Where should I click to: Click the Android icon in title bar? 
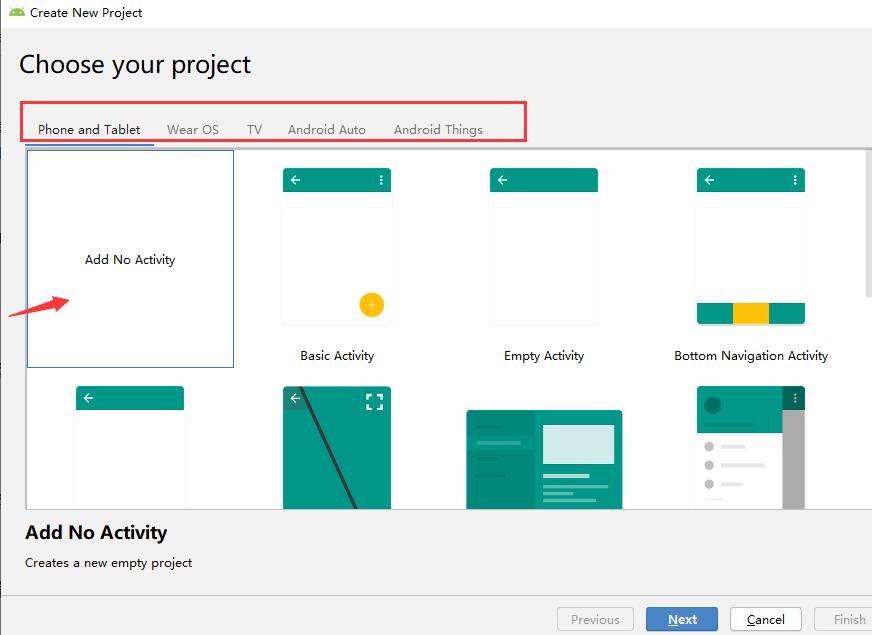[x=17, y=12]
